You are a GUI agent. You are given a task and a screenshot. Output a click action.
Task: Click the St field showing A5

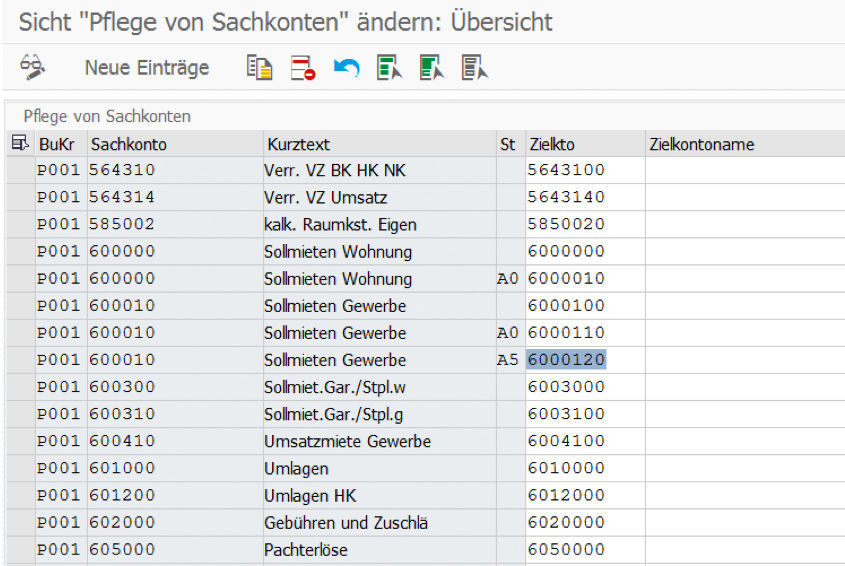click(508, 360)
